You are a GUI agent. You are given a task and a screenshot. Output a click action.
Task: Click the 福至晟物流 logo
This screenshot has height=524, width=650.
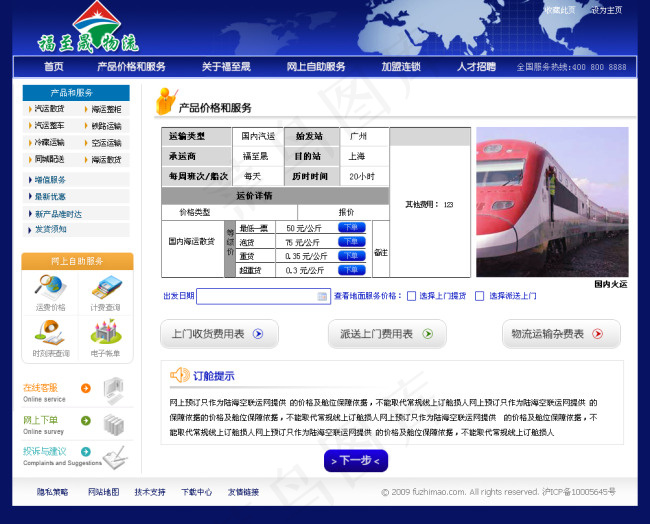pos(88,30)
